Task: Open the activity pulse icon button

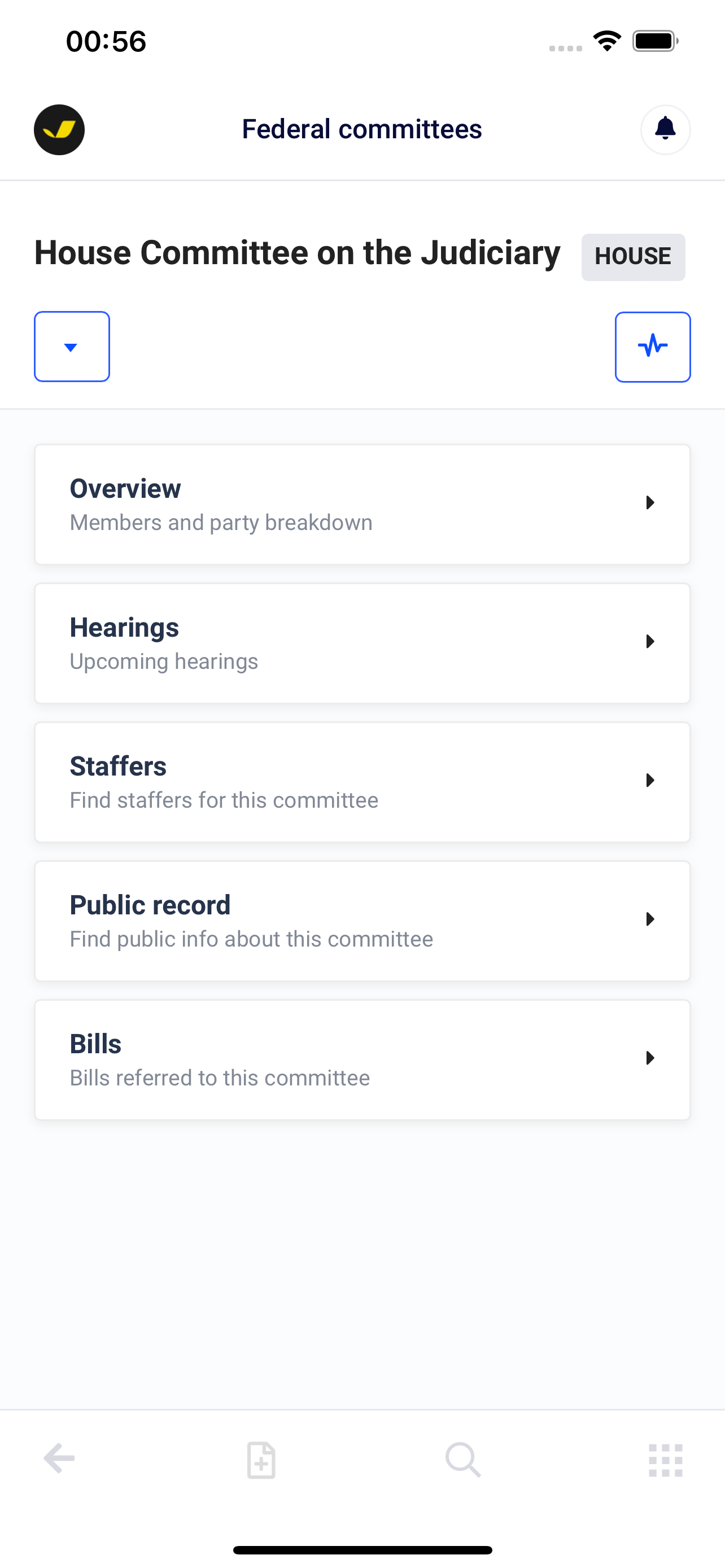Action: (653, 347)
